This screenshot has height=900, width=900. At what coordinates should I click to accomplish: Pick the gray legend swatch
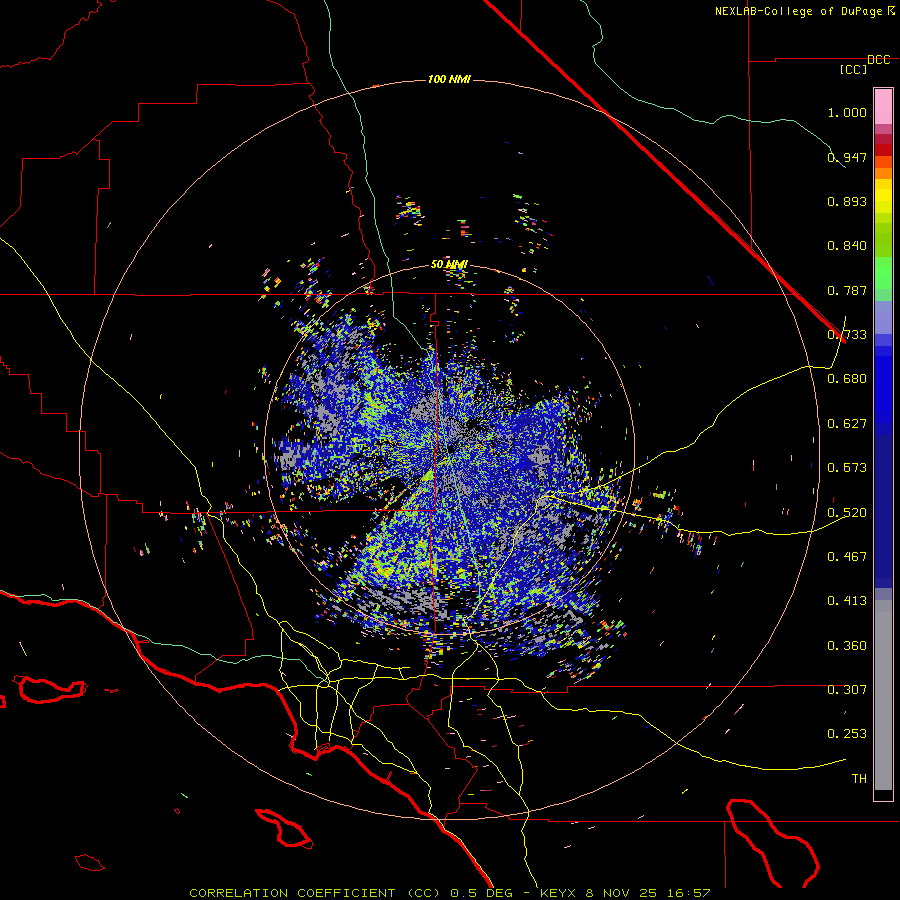(883, 695)
